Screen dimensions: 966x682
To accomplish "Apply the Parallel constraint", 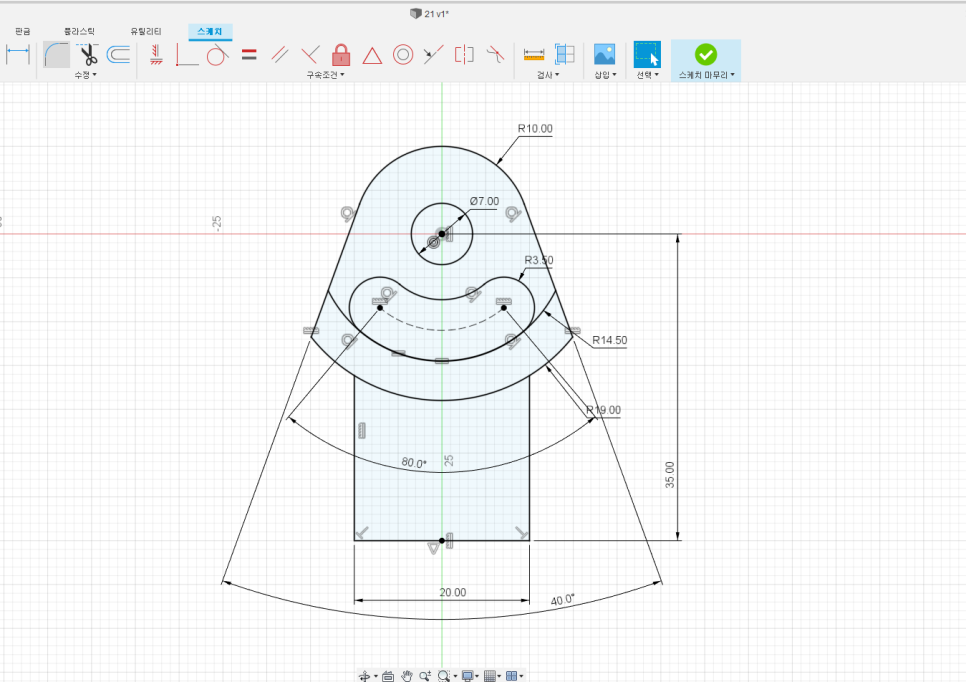I will click(280, 55).
